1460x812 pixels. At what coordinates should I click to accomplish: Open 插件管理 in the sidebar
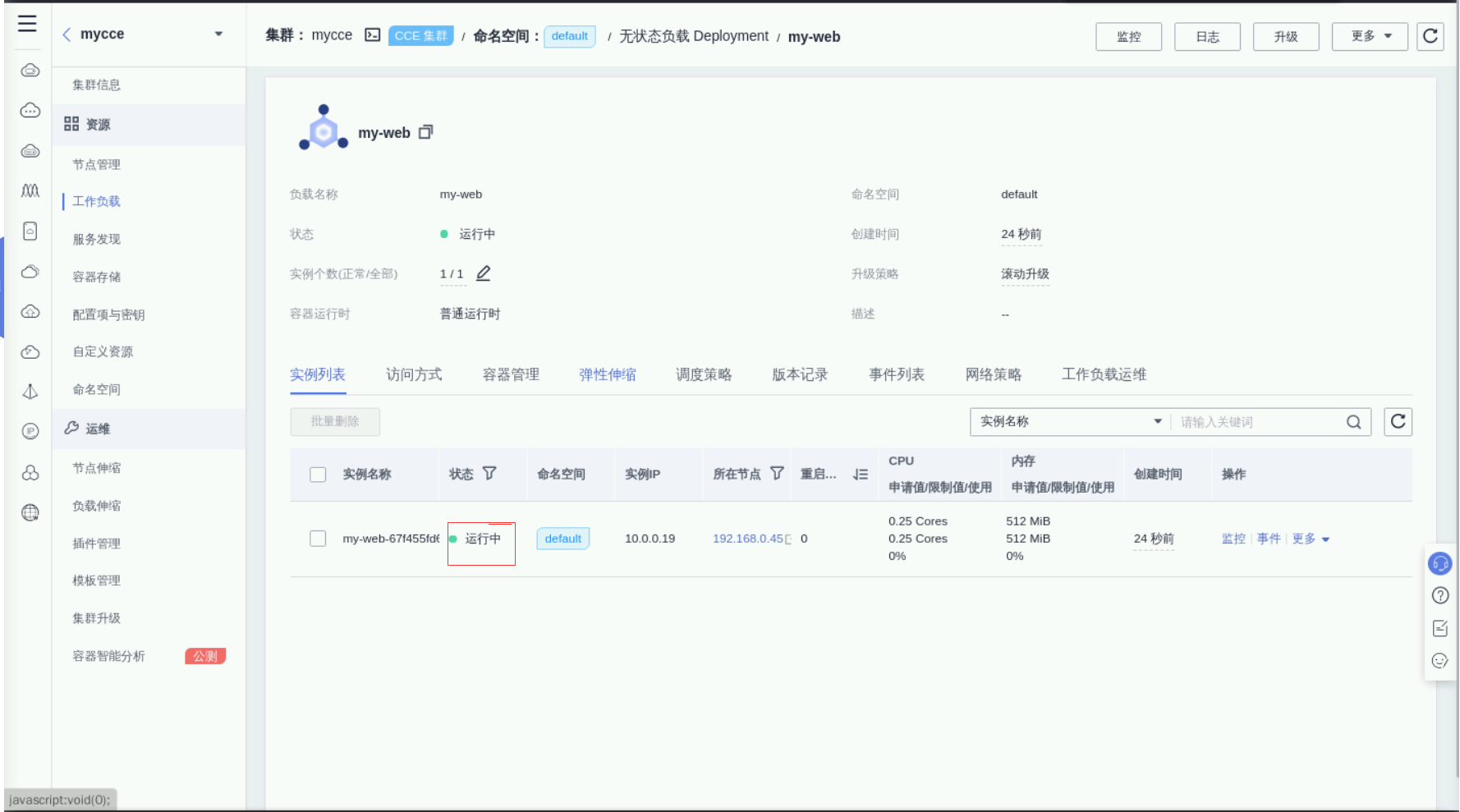pyautogui.click(x=97, y=544)
